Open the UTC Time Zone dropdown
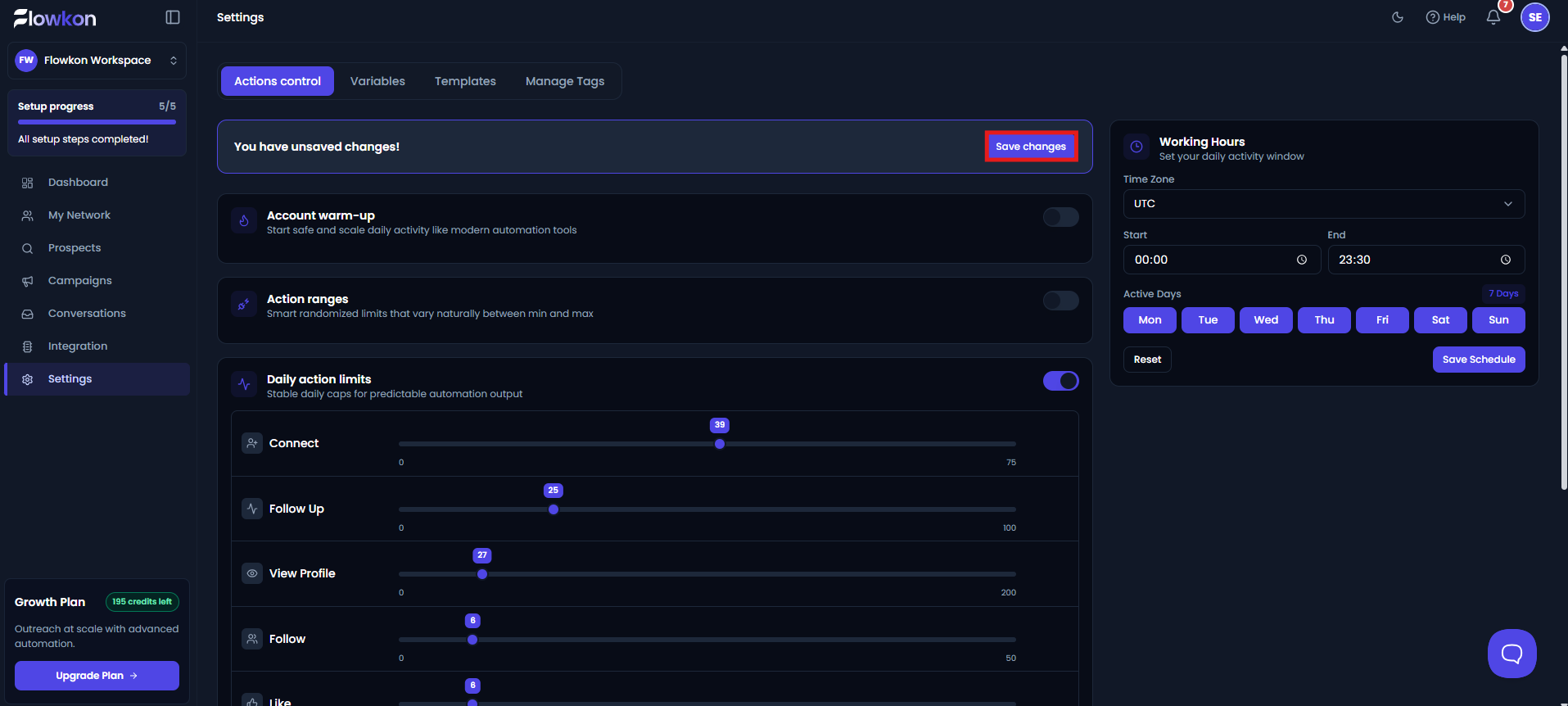Image resolution: width=1568 pixels, height=706 pixels. pos(1323,204)
